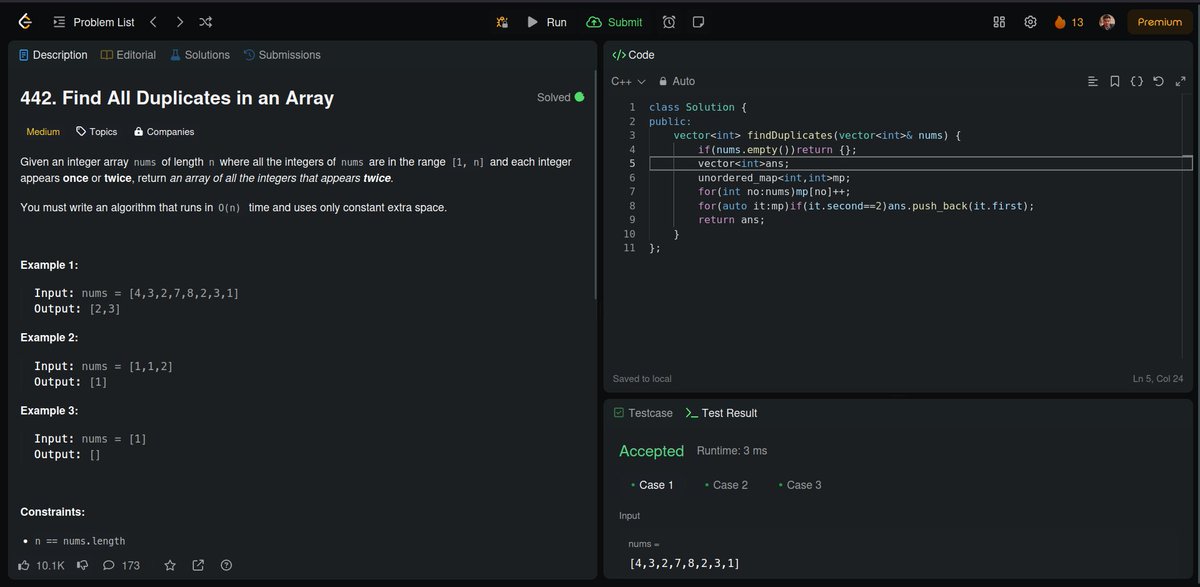The height and width of the screenshot is (587, 1200).
Task: Switch to the Solutions tab
Action: (x=199, y=55)
